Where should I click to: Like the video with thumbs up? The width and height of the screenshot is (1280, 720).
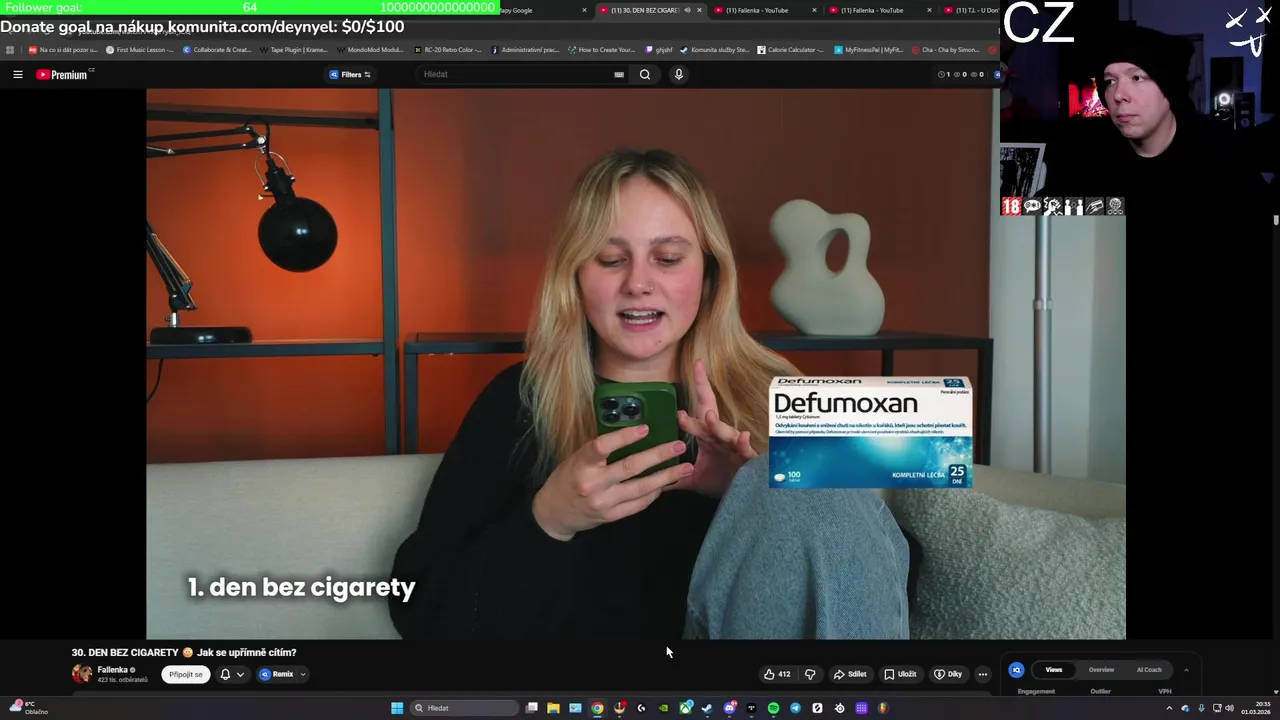tap(777, 674)
